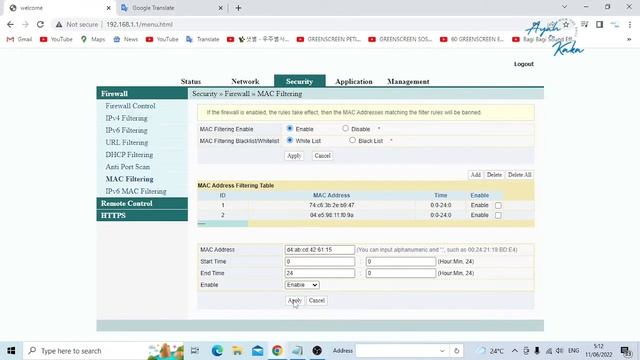
Task: Open File Explorer from taskbar
Action: [x=237, y=351]
